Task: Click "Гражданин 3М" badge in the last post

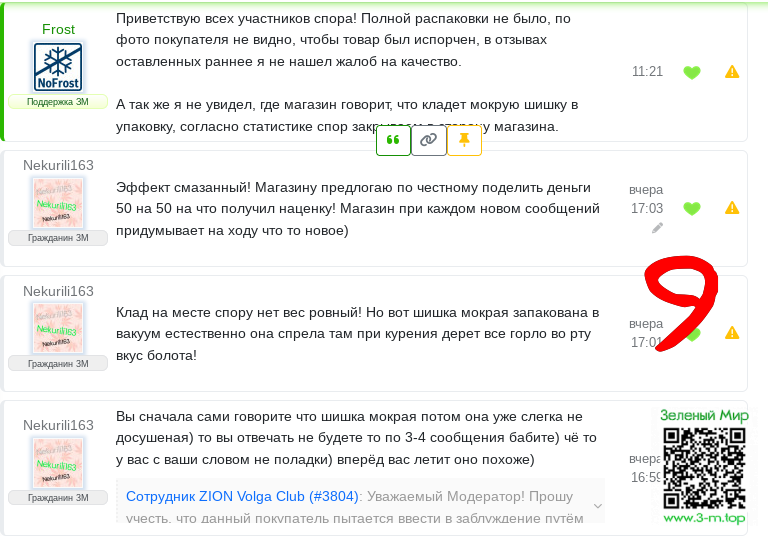Action: (x=58, y=497)
